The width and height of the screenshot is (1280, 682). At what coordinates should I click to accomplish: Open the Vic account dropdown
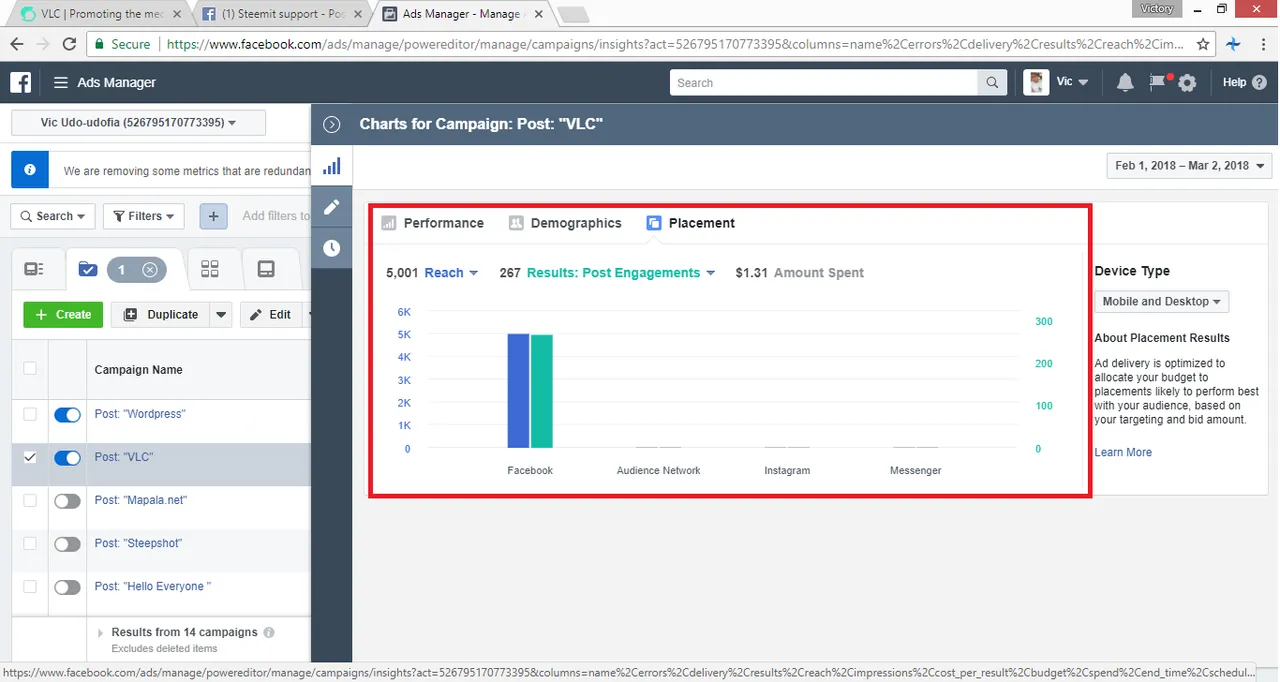coord(1073,83)
